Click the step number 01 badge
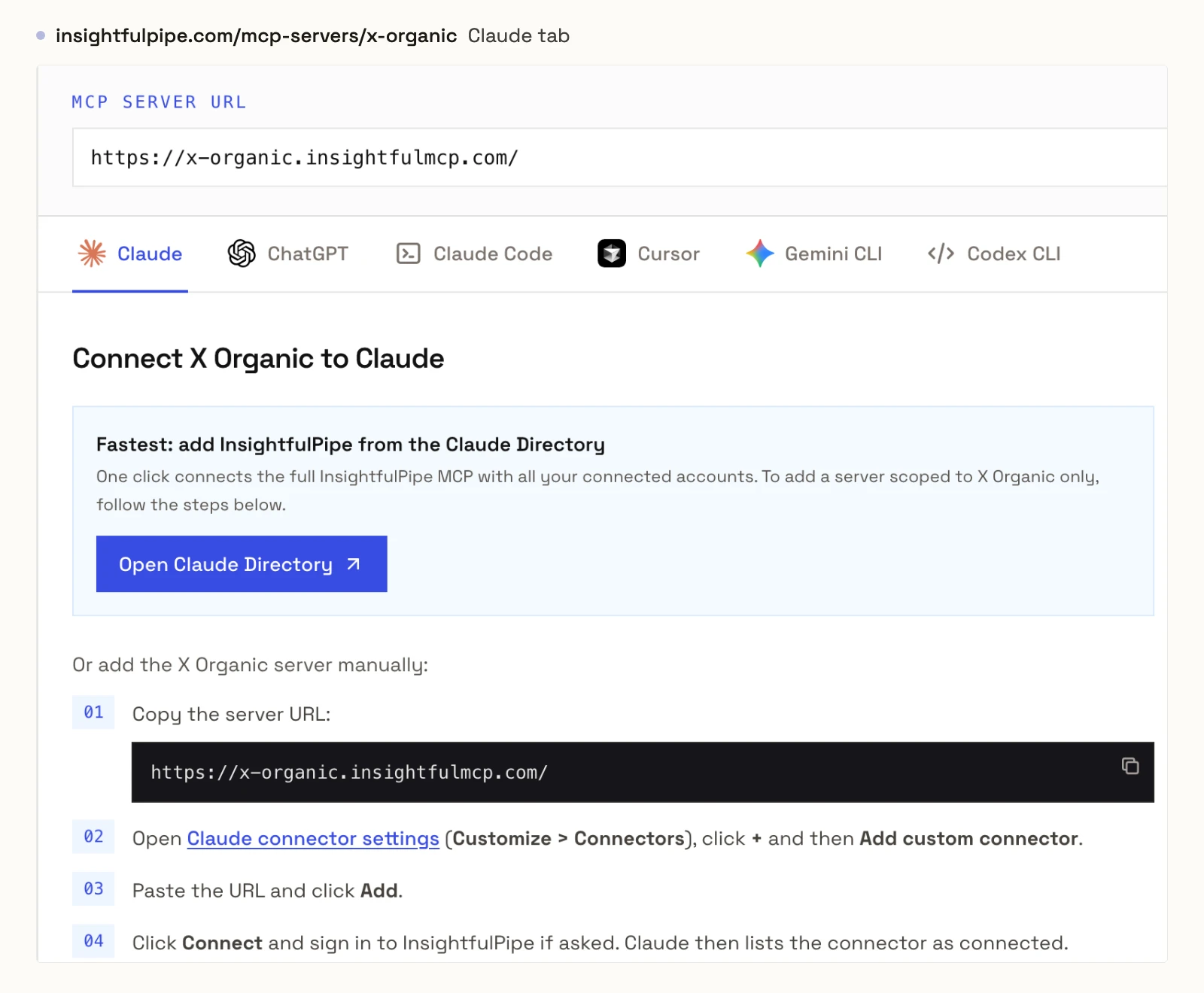Screen dimensions: 1204x993 click(x=93, y=712)
